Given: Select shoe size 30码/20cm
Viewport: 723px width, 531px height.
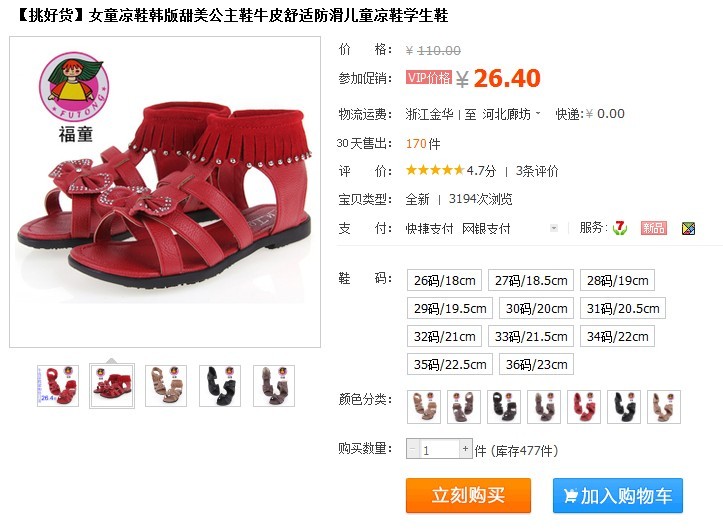Looking at the screenshot, I should [536, 308].
